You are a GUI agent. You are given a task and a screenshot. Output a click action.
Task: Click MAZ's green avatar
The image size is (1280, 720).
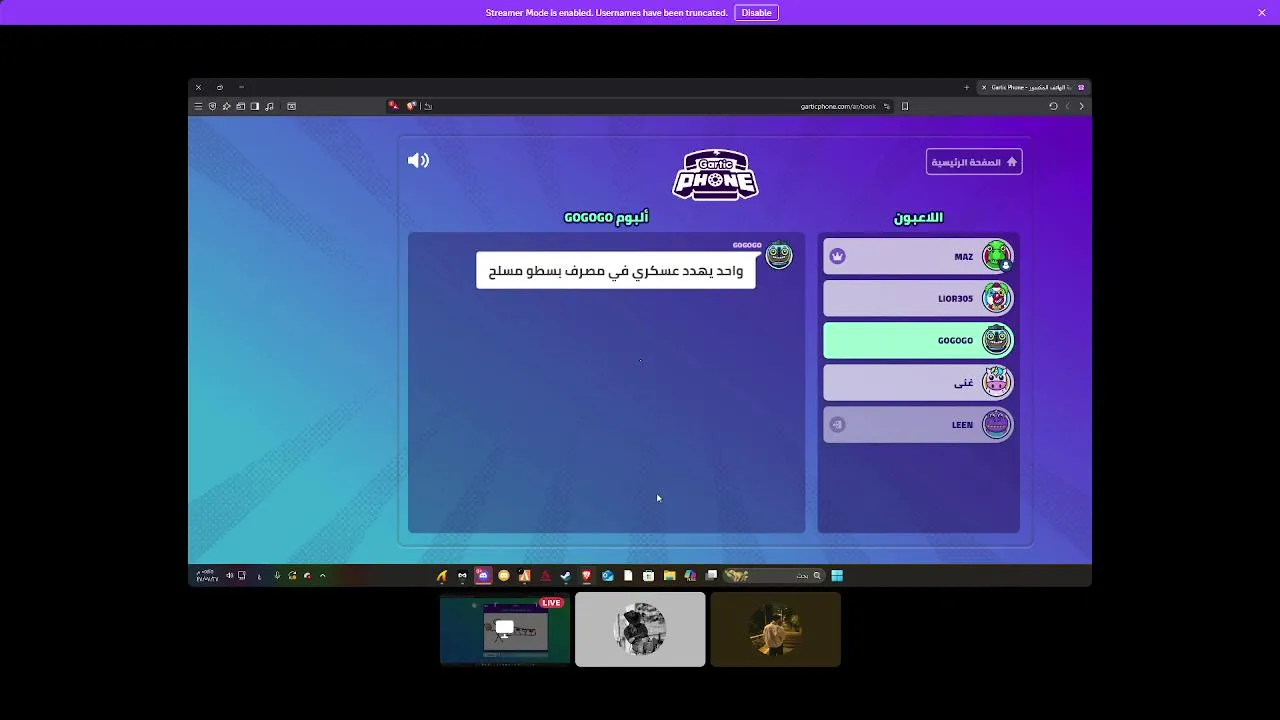pos(996,256)
